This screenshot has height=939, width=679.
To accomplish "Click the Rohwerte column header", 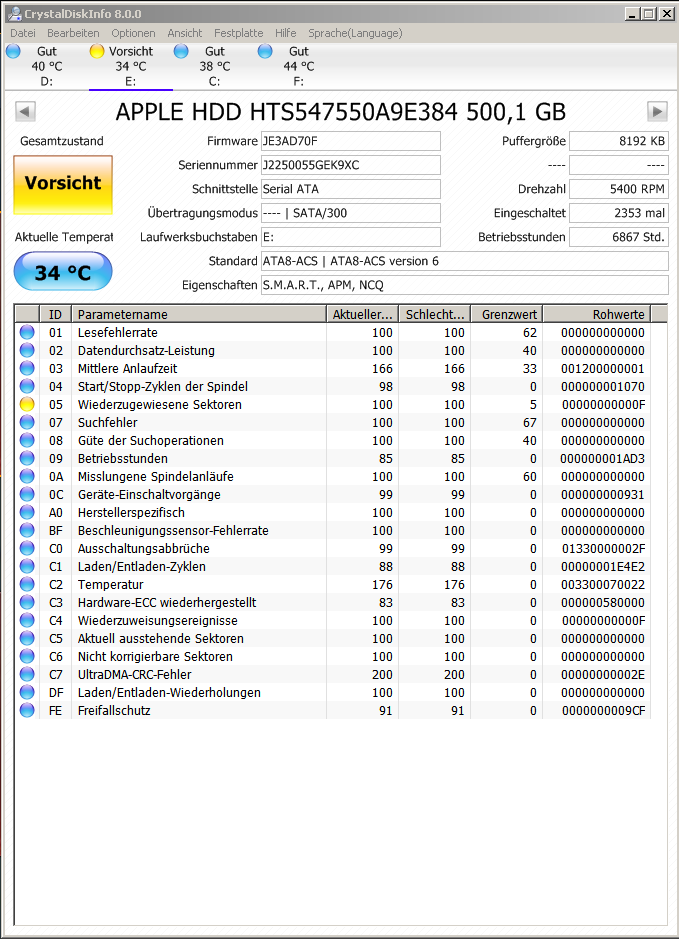I will pos(596,314).
